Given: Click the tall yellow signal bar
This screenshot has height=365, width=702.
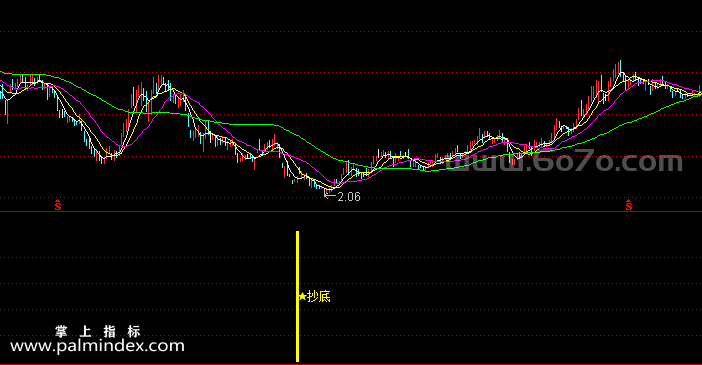Looking at the screenshot, I should (x=297, y=296).
